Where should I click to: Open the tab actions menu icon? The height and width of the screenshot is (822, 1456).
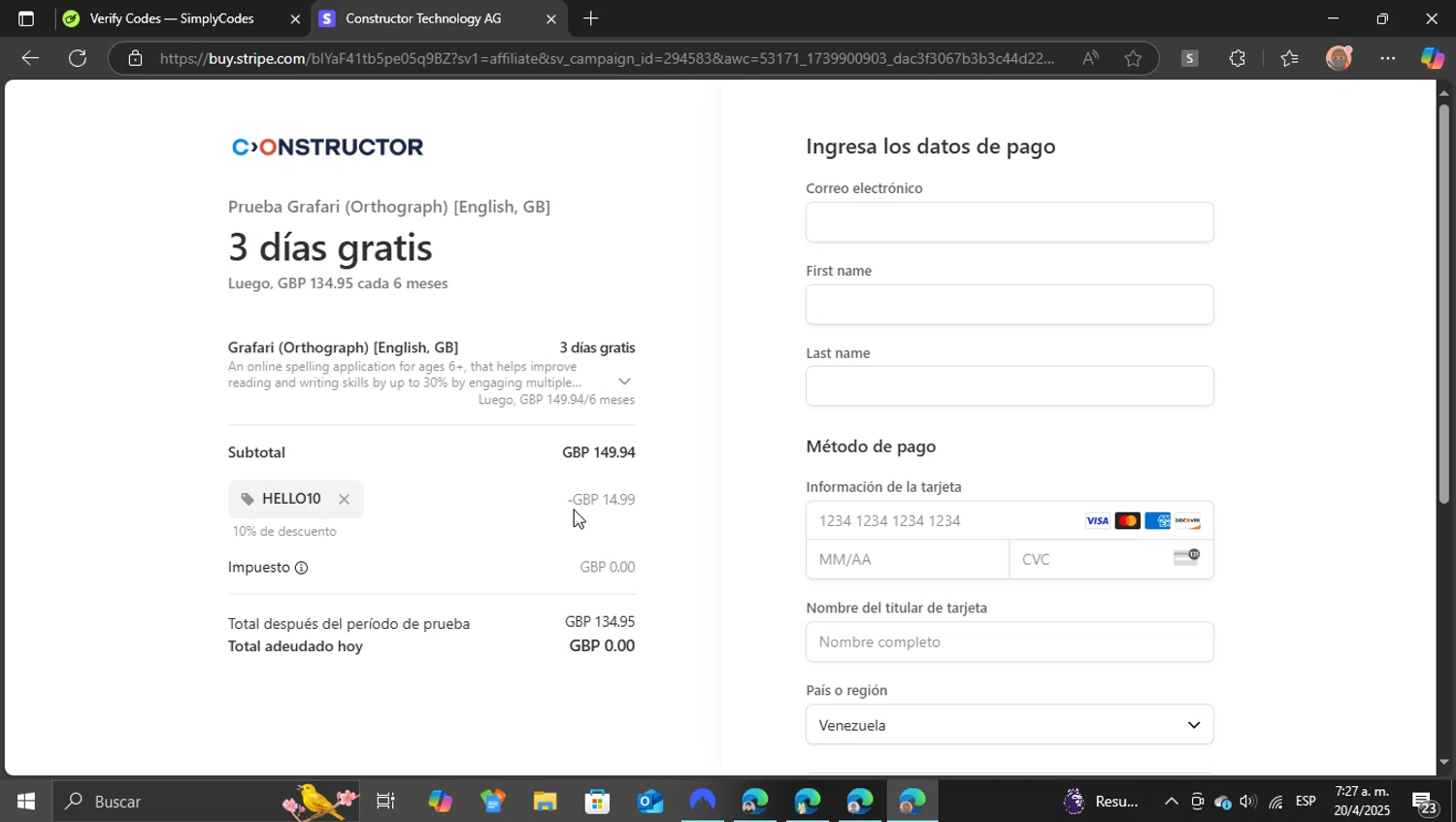click(x=26, y=18)
